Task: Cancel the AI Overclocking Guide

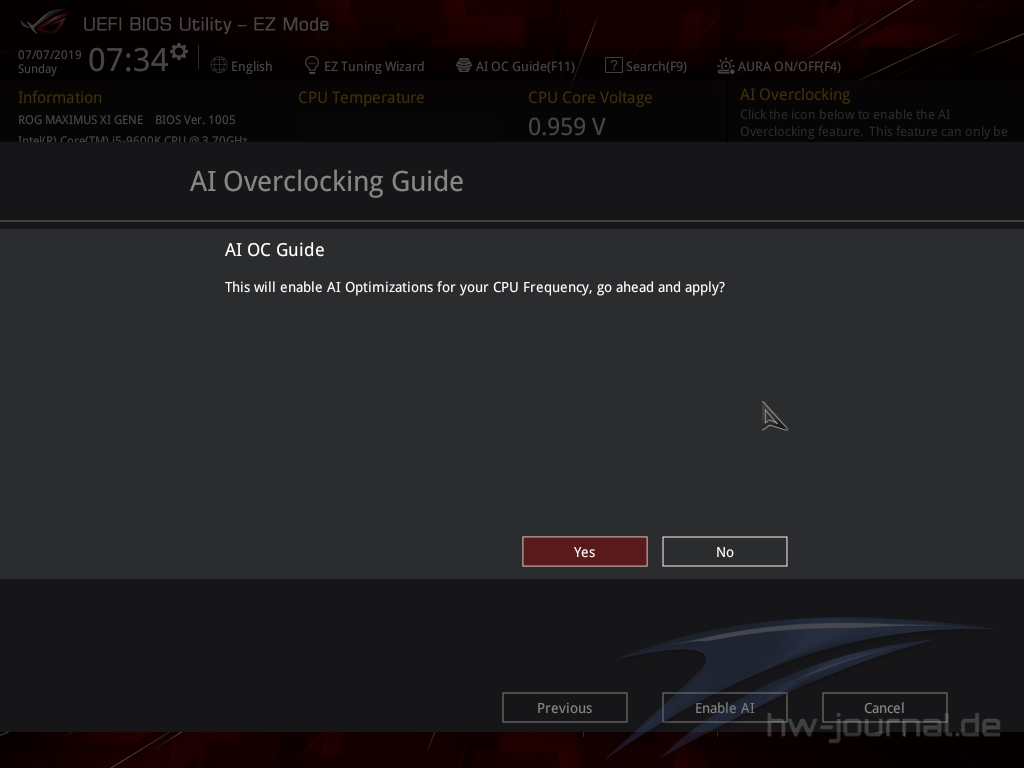Action: [884, 708]
